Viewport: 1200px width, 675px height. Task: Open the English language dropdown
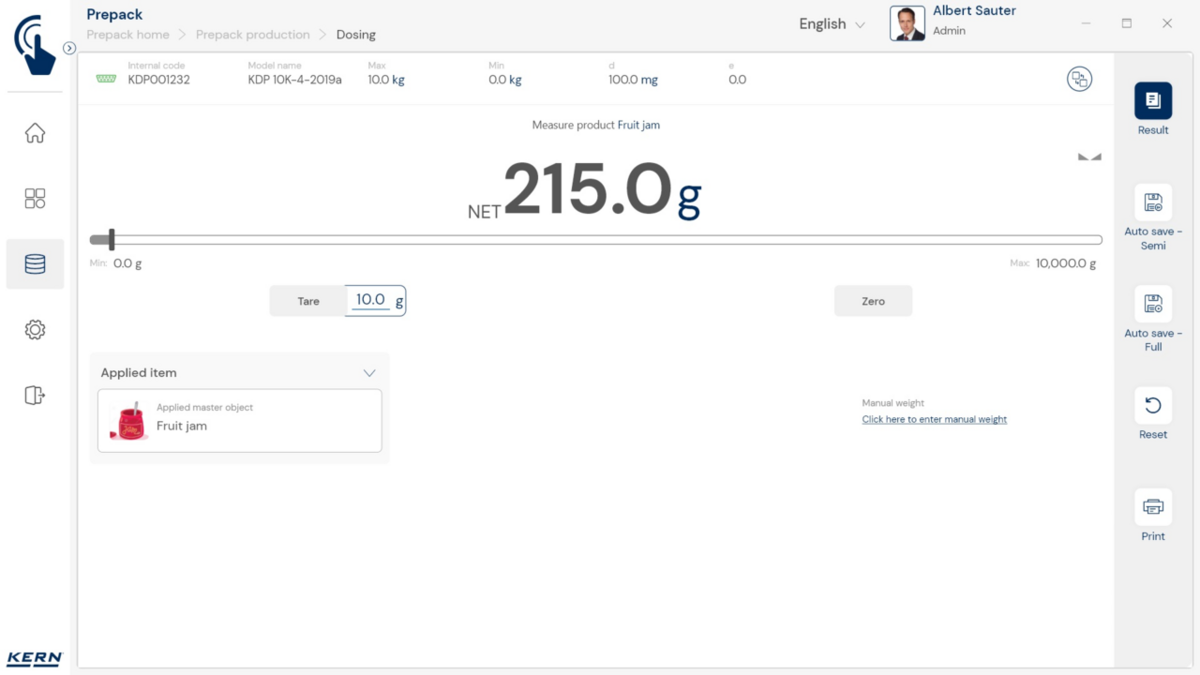pos(831,24)
